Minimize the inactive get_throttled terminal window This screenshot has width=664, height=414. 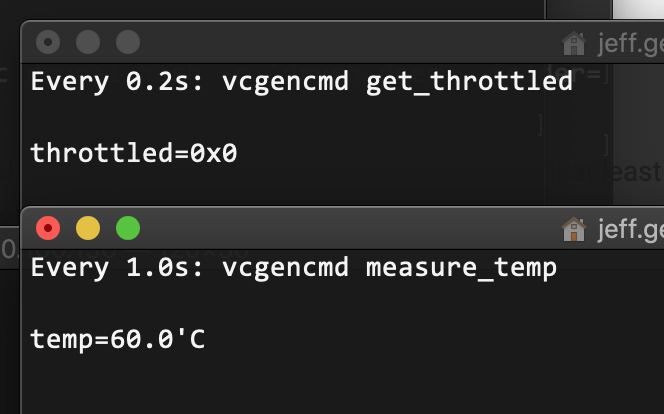[88, 42]
